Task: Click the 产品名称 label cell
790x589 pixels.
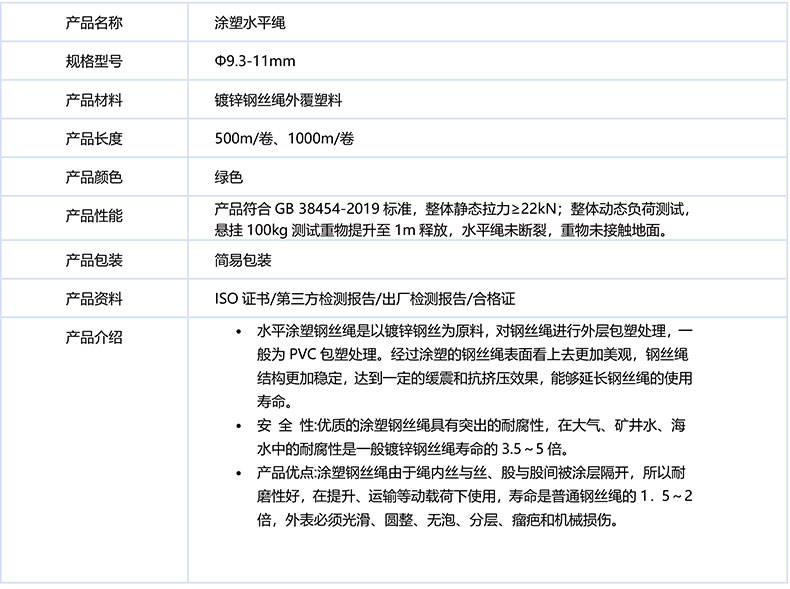Action: click(x=93, y=21)
